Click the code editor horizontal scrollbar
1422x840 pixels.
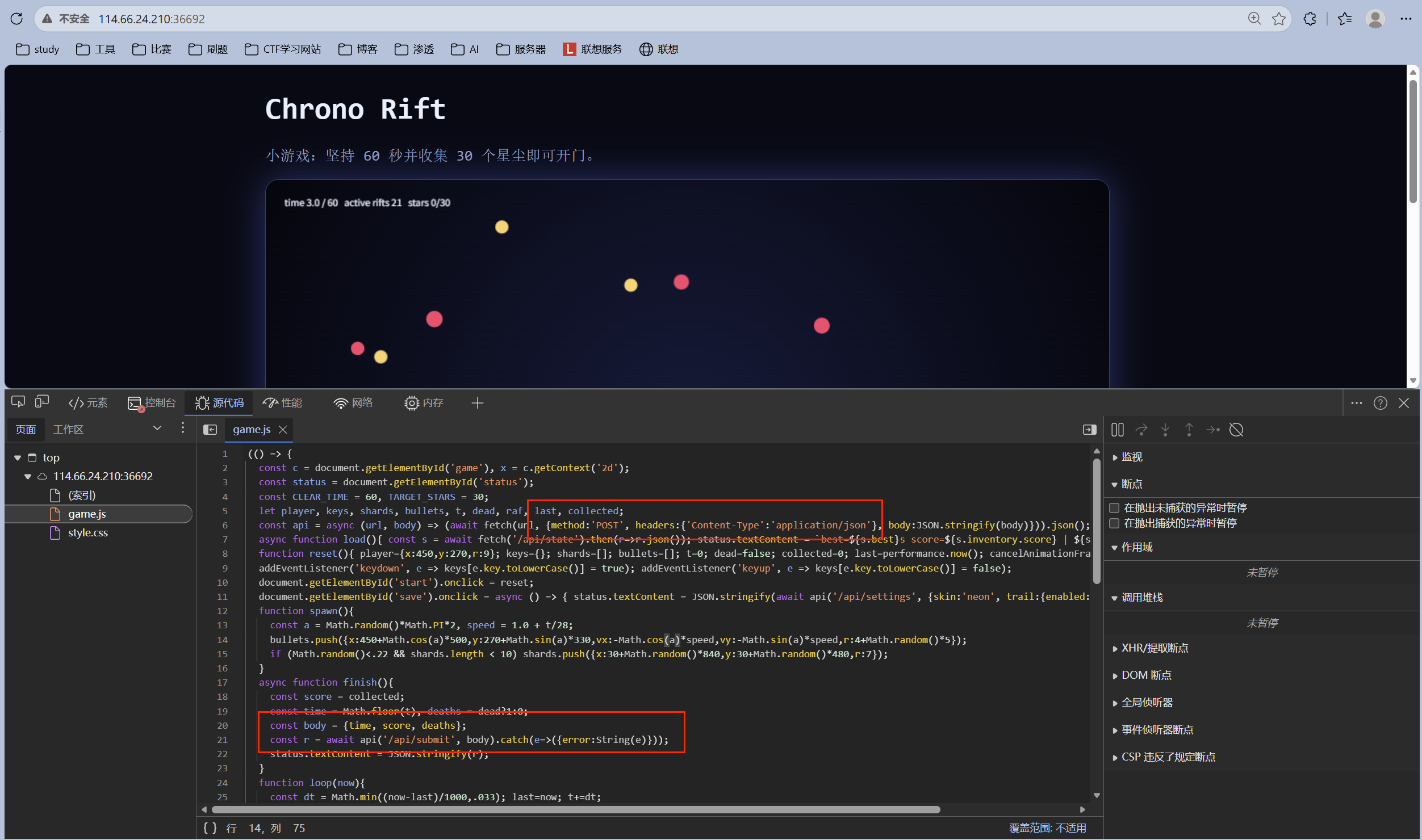pos(576,809)
